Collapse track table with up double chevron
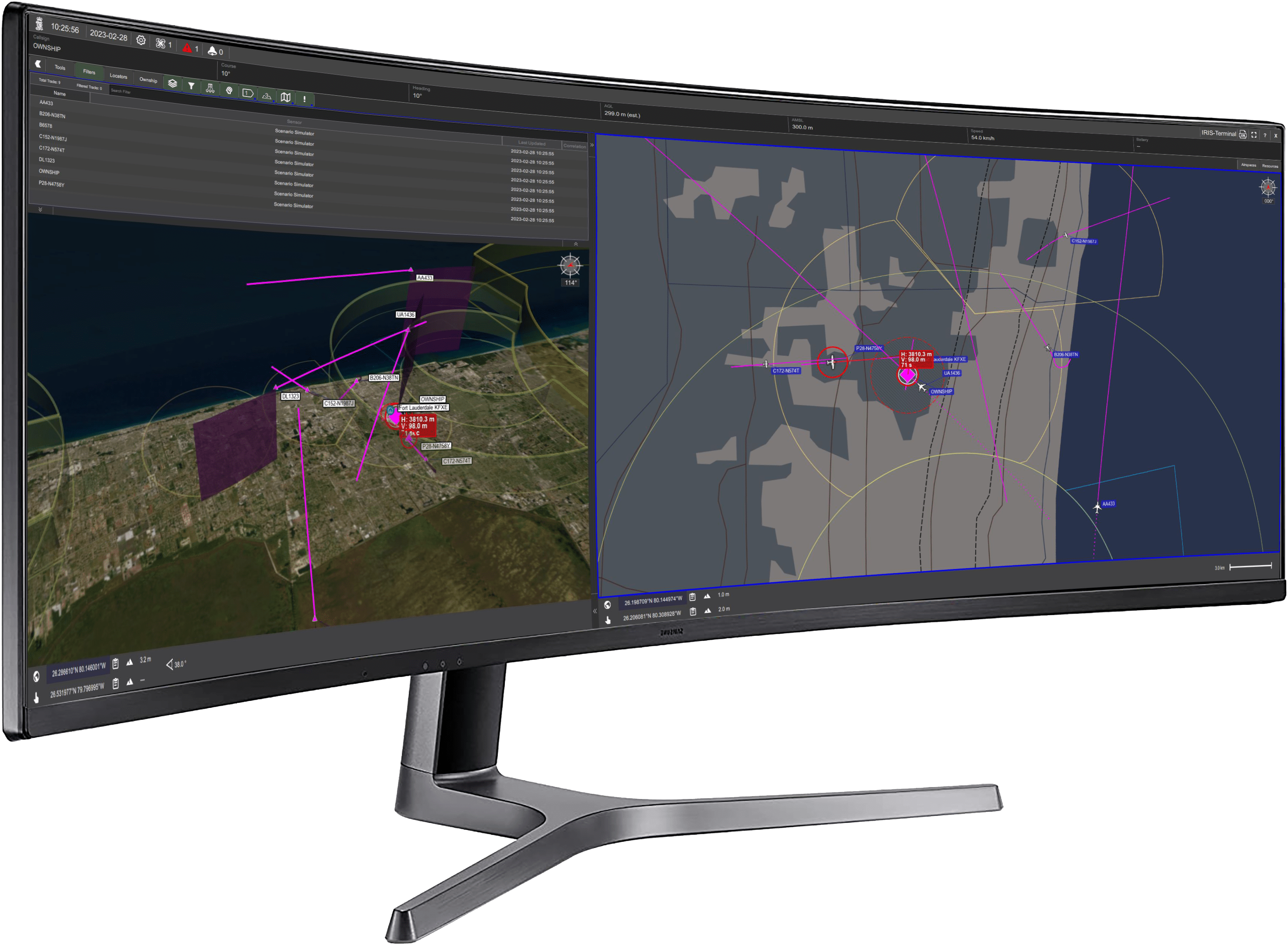 [576, 244]
